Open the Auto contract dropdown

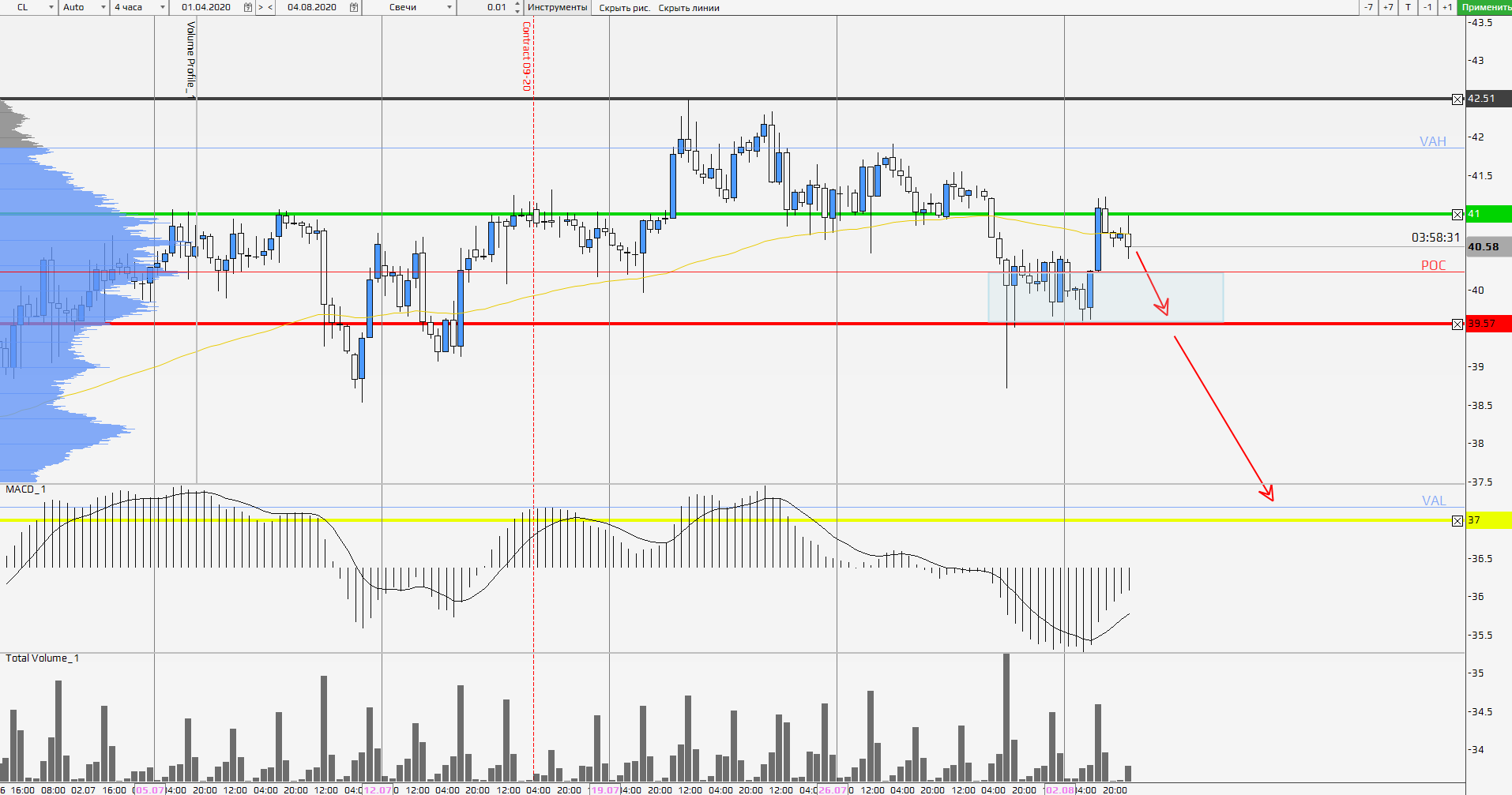coord(85,7)
